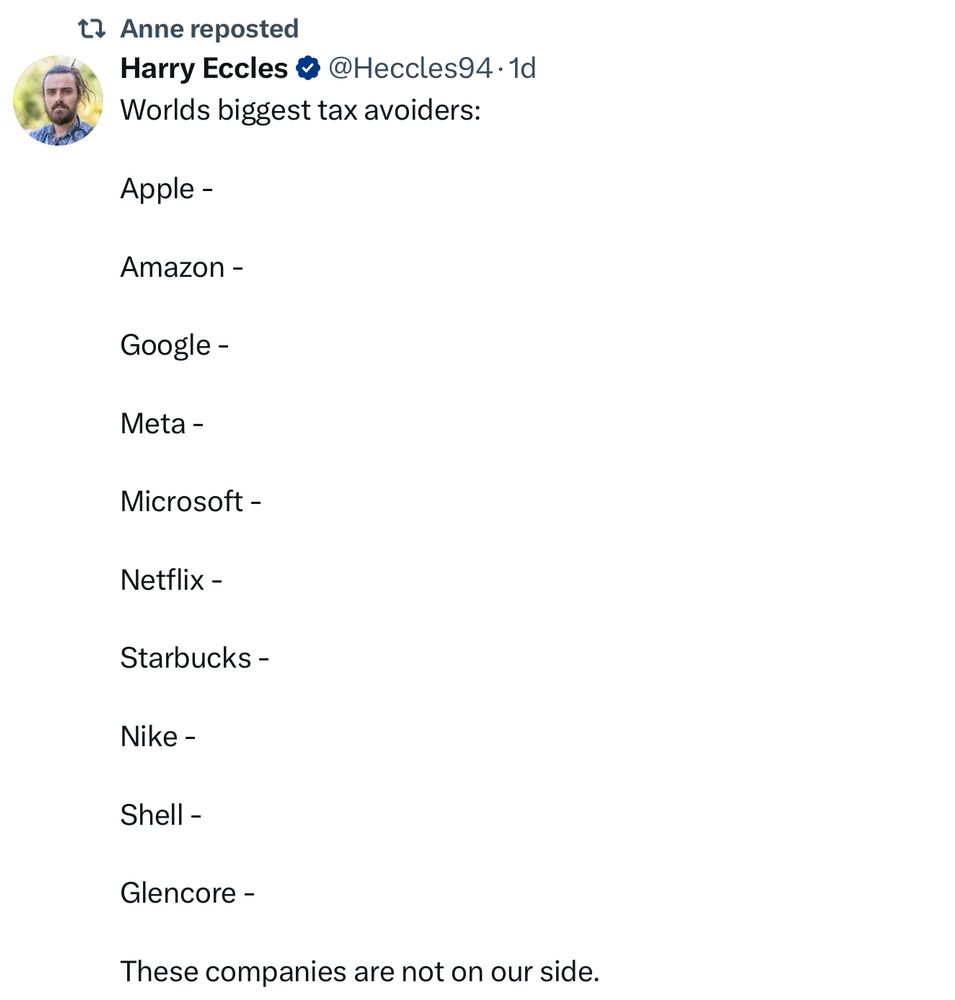Screen dimensions: 955x1000
Task: Open the @Heccles94 handle
Action: coord(410,68)
